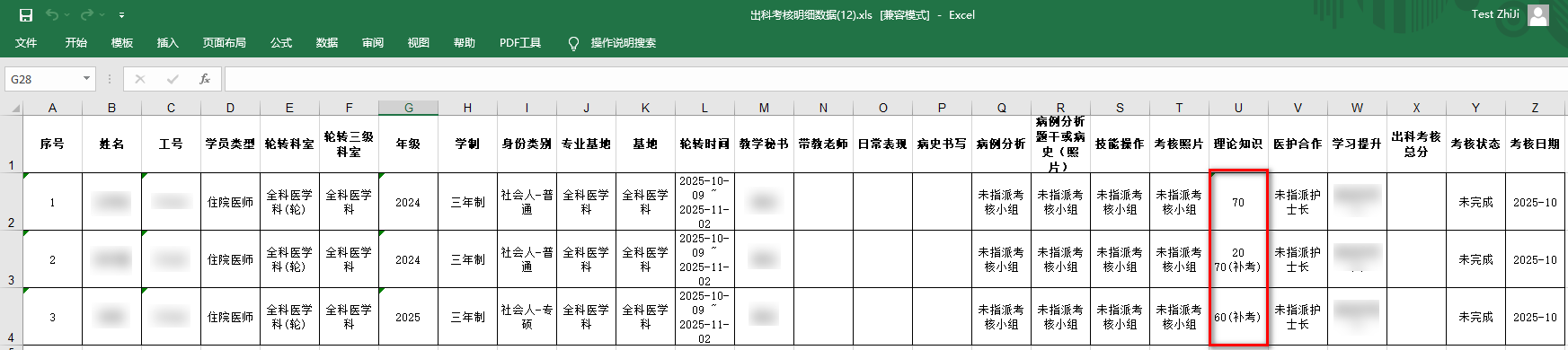Open the 公式 ribbon tab
This screenshot has width=1568, height=350.
(281, 42)
